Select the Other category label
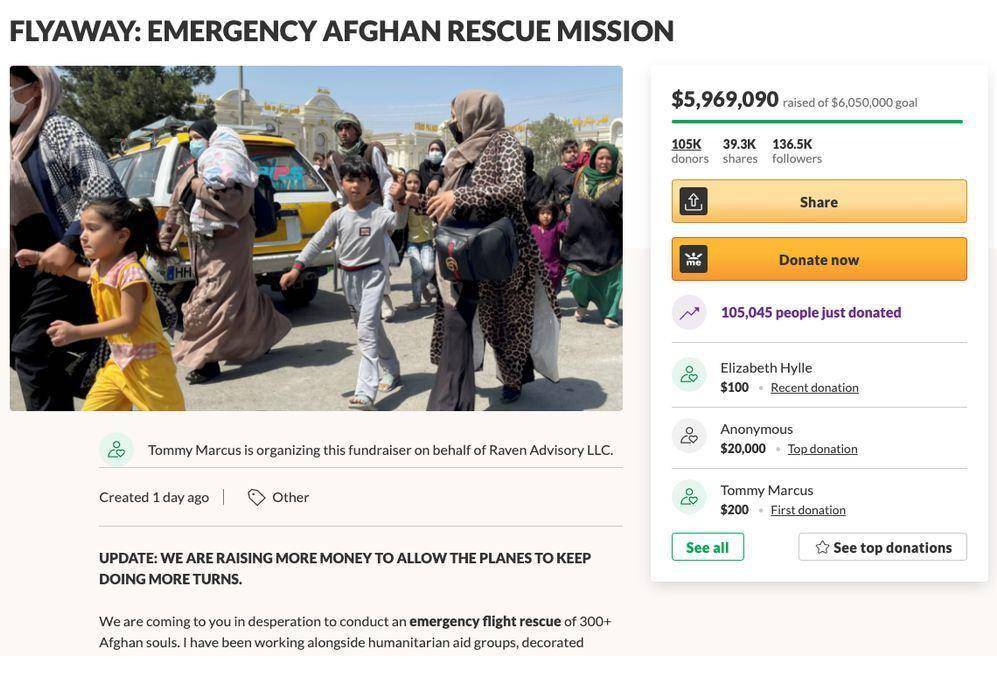Screen dimensions: 997x673 (x=291, y=497)
